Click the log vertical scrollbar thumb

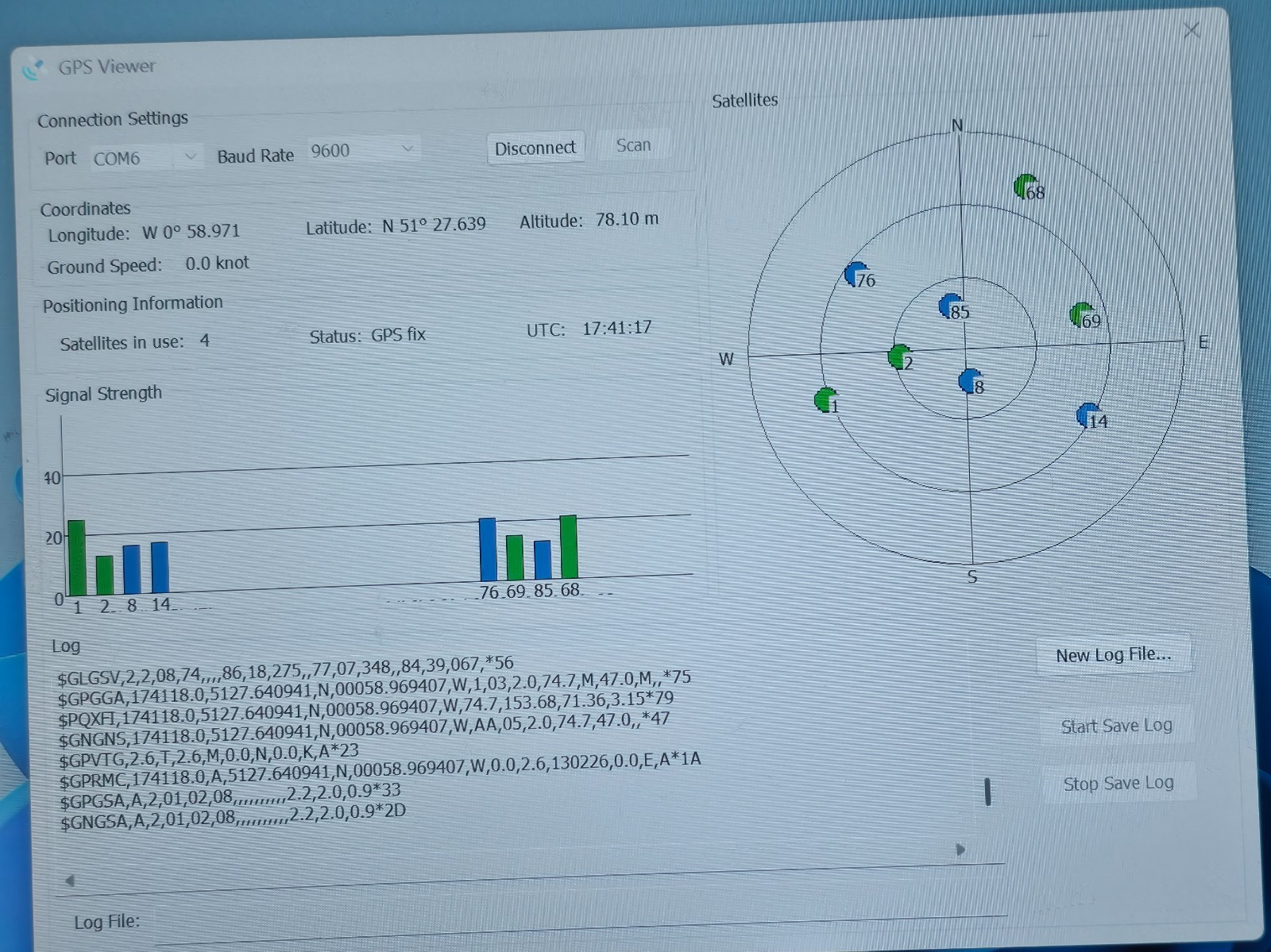(987, 792)
